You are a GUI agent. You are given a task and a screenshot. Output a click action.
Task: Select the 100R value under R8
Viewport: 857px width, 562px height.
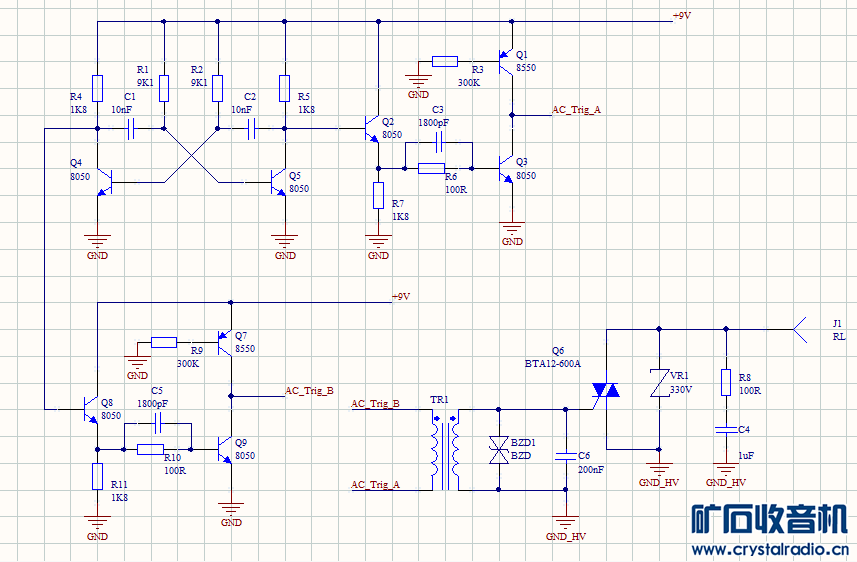pos(750,390)
